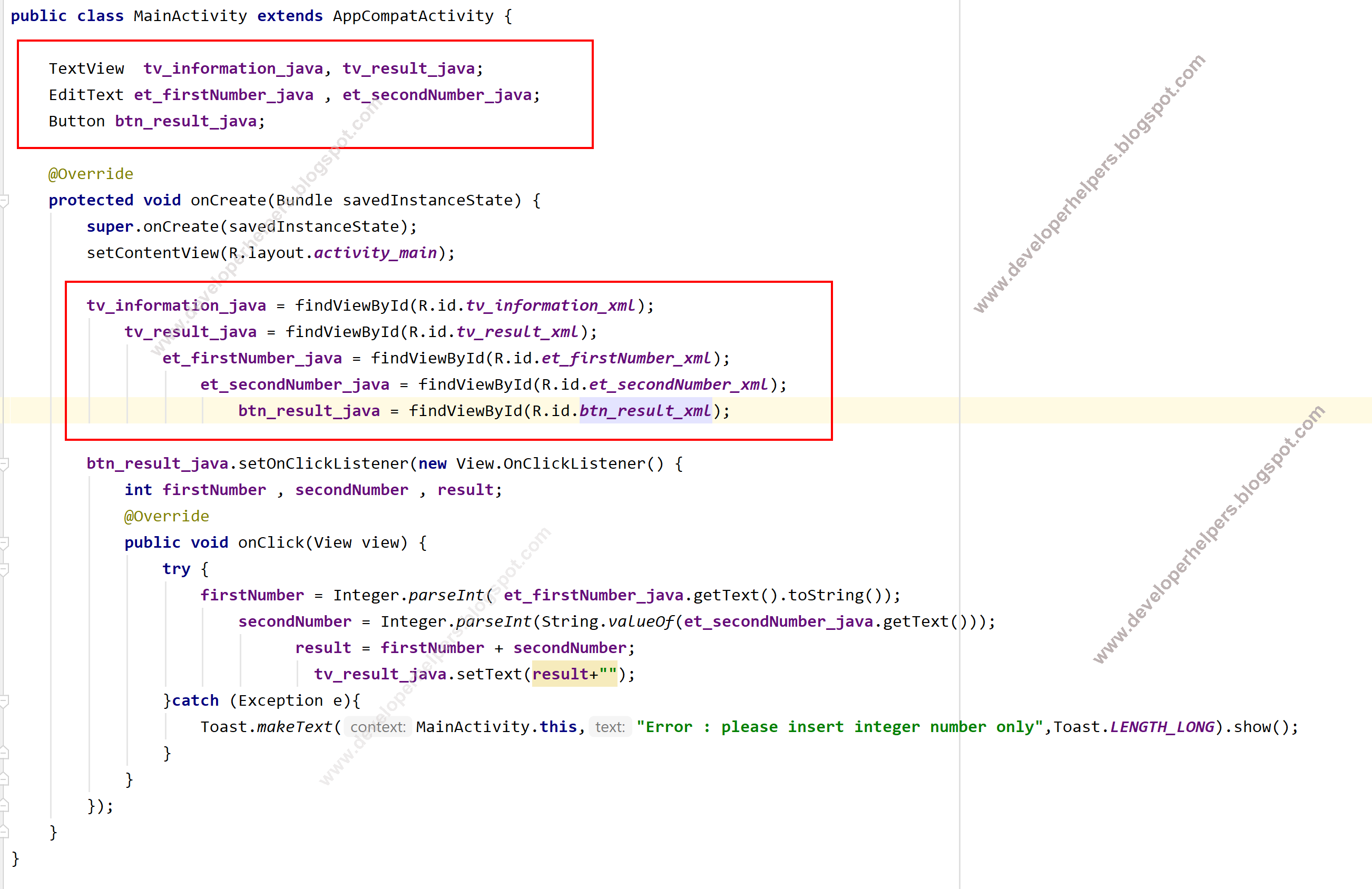Click the first @Override annotation above onCreate

click(x=91, y=174)
